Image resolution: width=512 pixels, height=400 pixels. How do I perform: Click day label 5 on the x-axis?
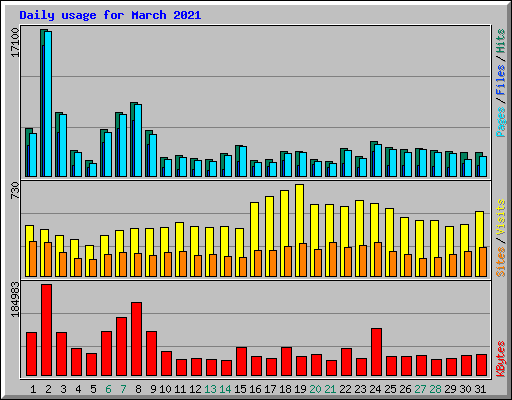click(x=93, y=389)
